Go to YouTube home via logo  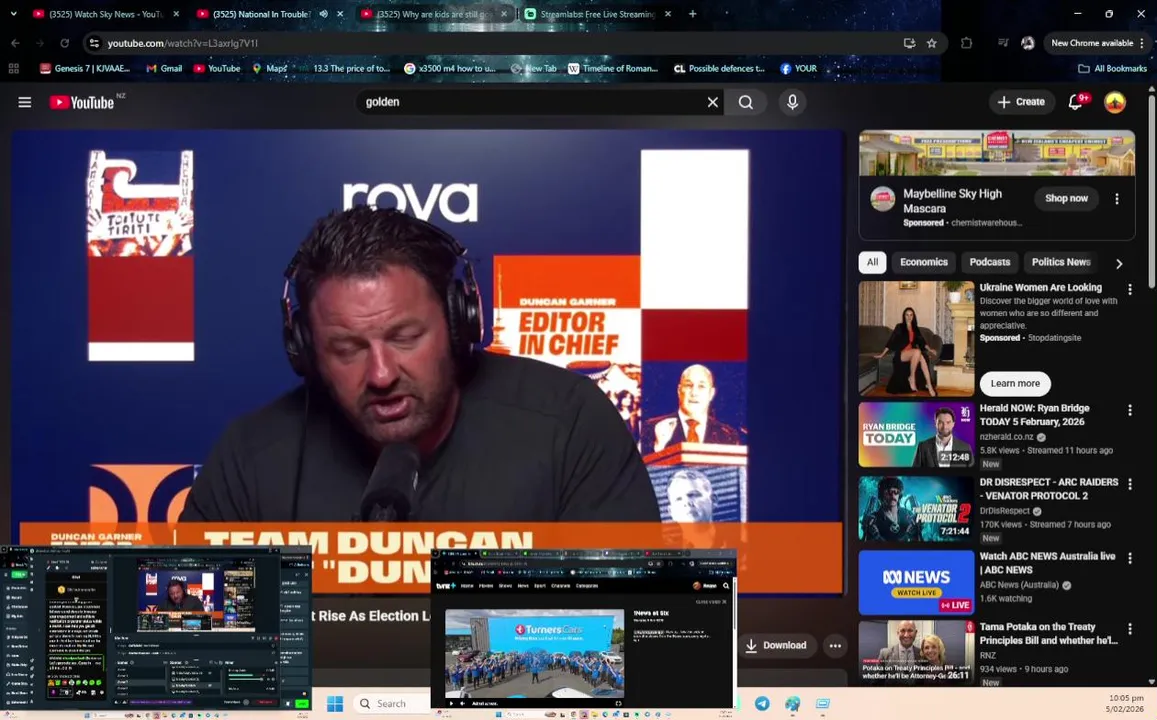click(82, 102)
